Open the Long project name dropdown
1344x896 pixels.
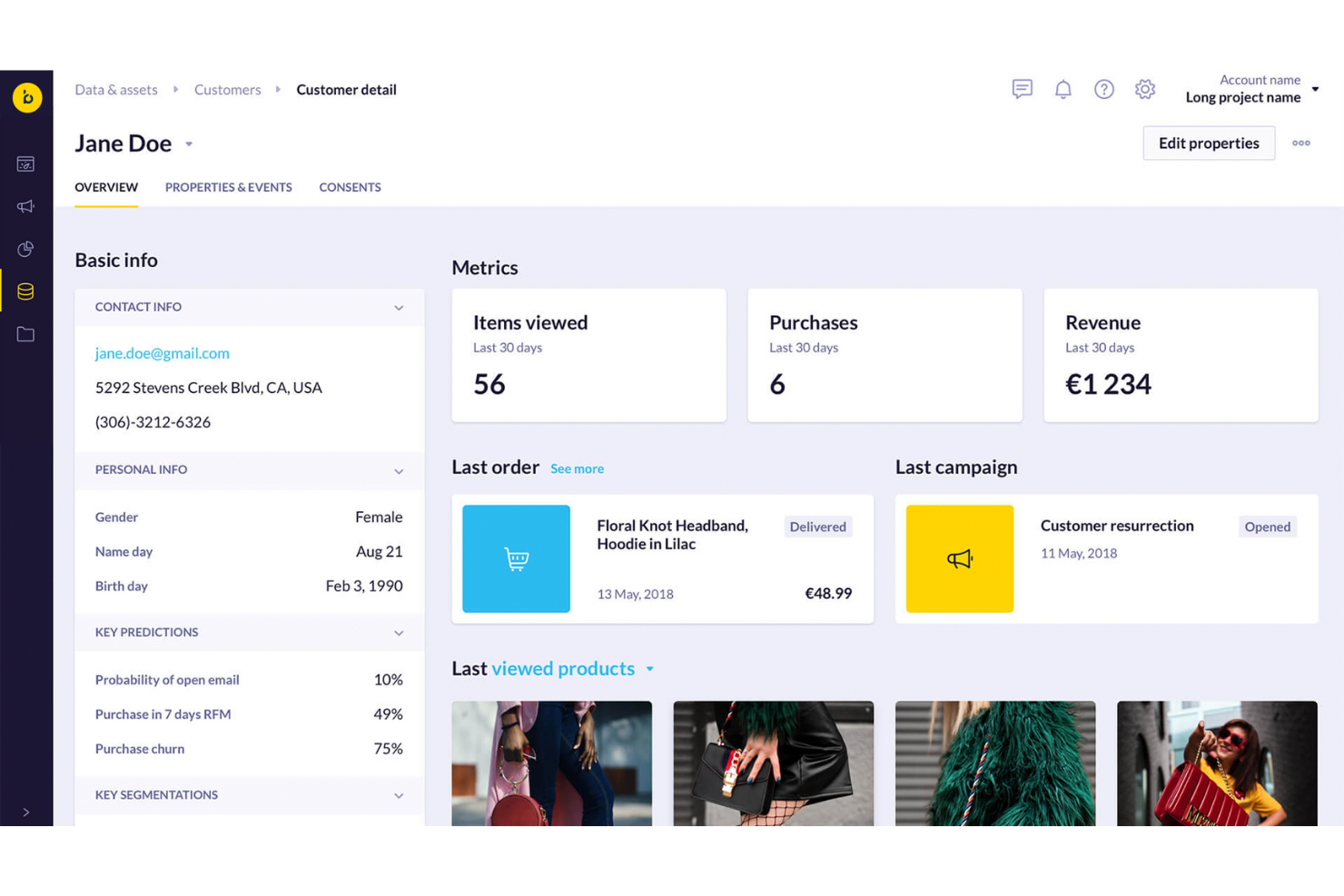[x=1315, y=91]
